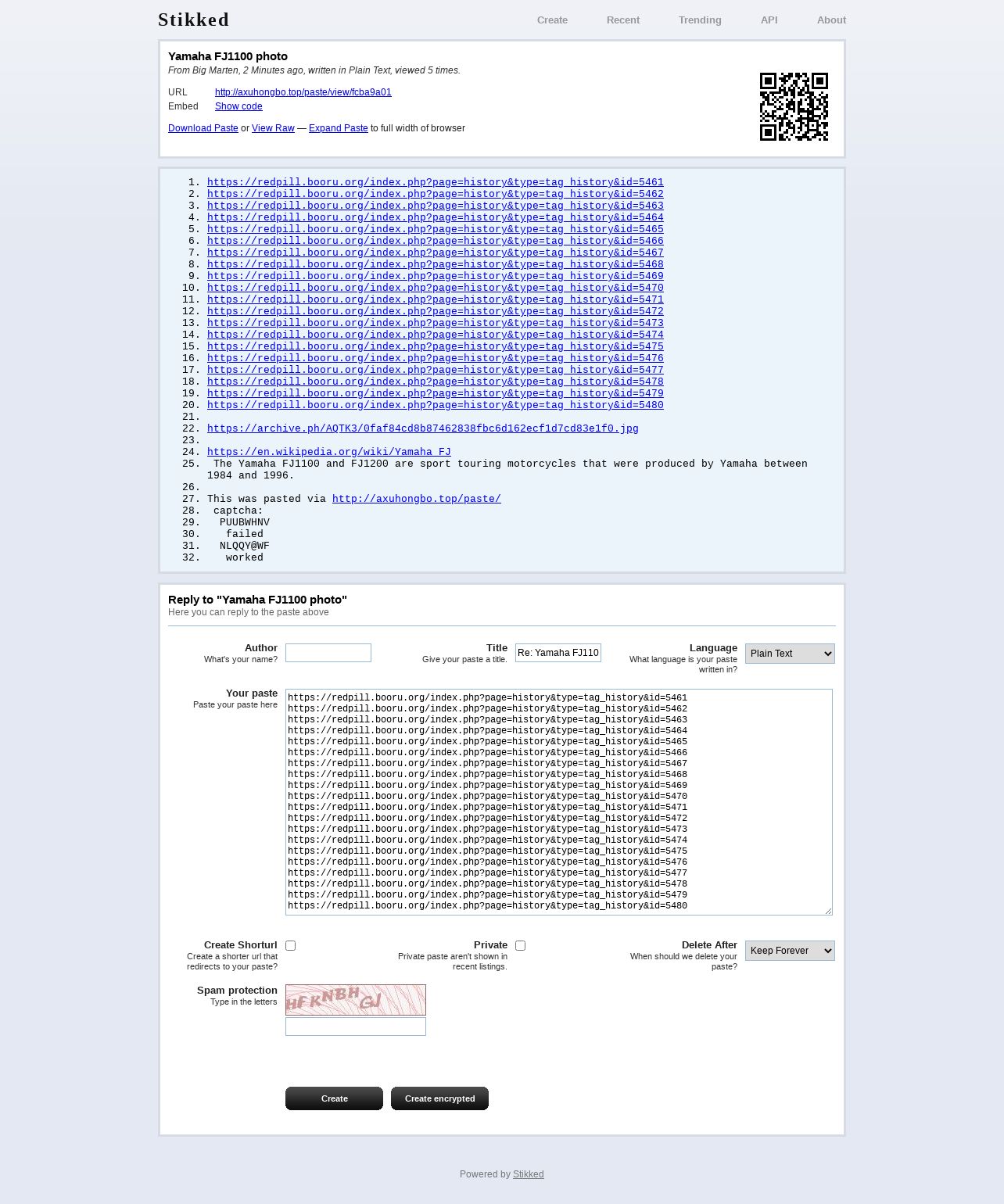Viewport: 1004px width, 1204px height.
Task: Click the Title field with Re: Yamaha FJ110
Action: click(x=558, y=653)
